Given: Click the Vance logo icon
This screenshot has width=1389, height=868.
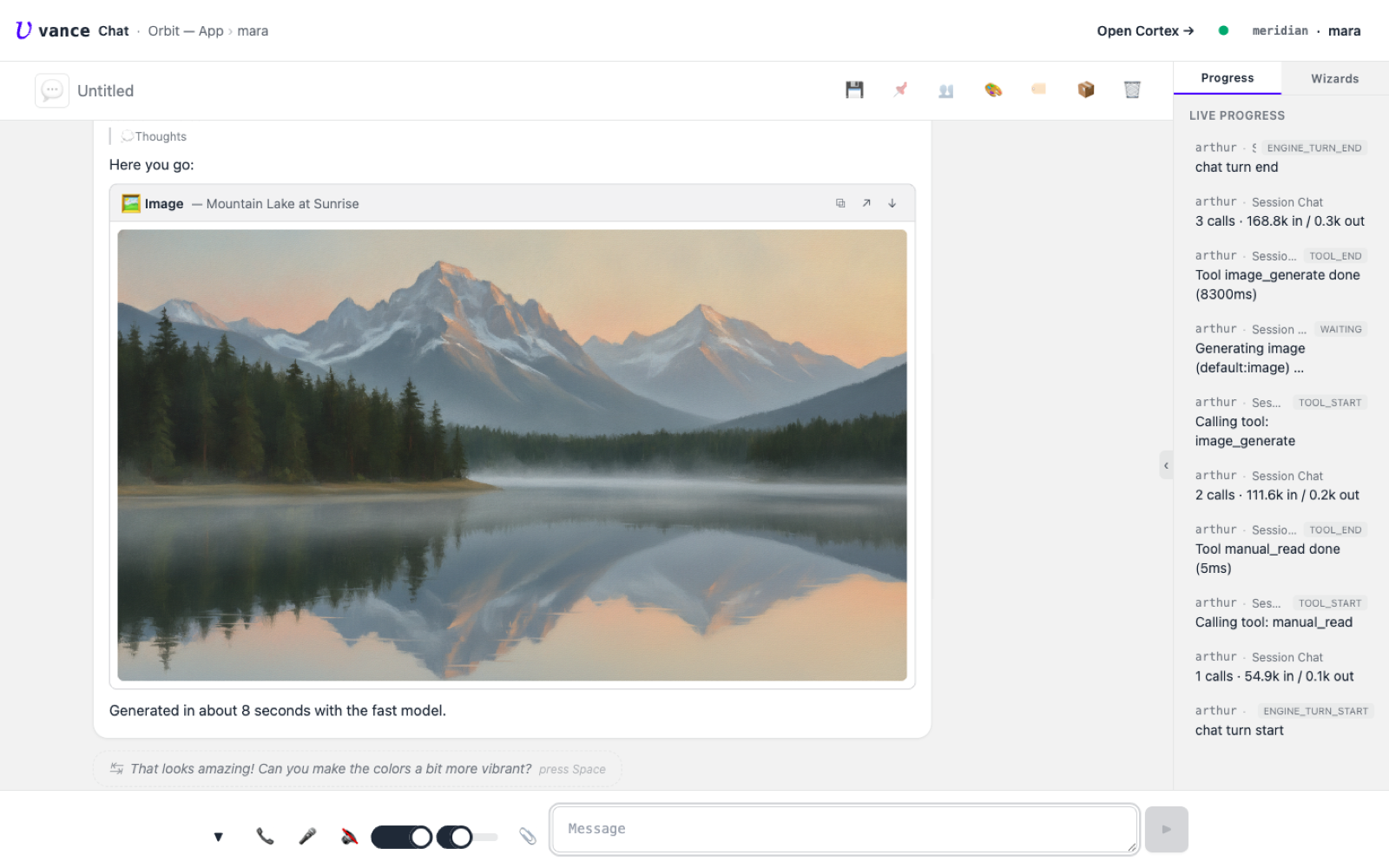Looking at the screenshot, I should click(x=23, y=30).
